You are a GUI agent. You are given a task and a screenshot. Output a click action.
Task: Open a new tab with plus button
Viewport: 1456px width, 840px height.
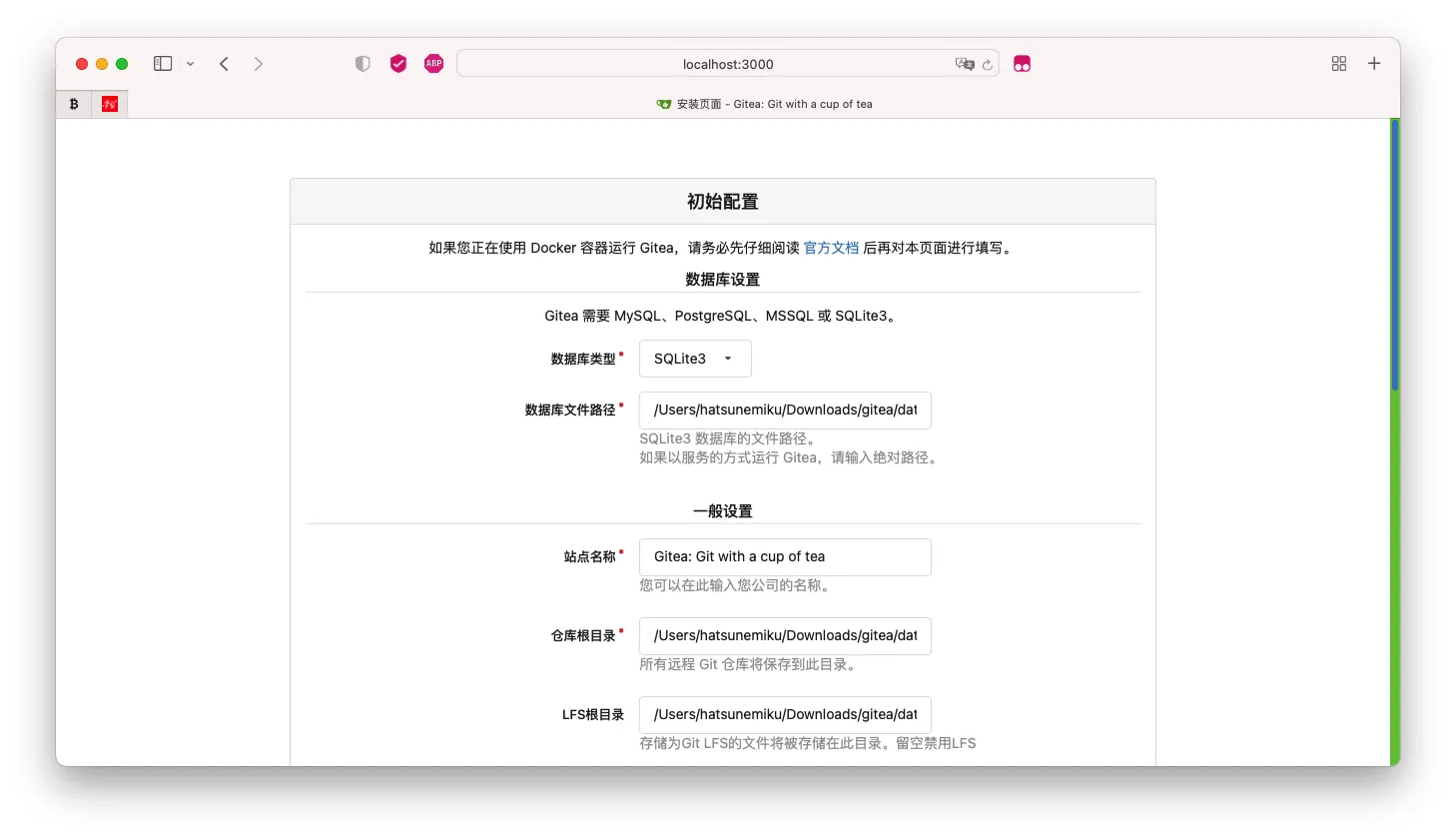tap(1374, 64)
